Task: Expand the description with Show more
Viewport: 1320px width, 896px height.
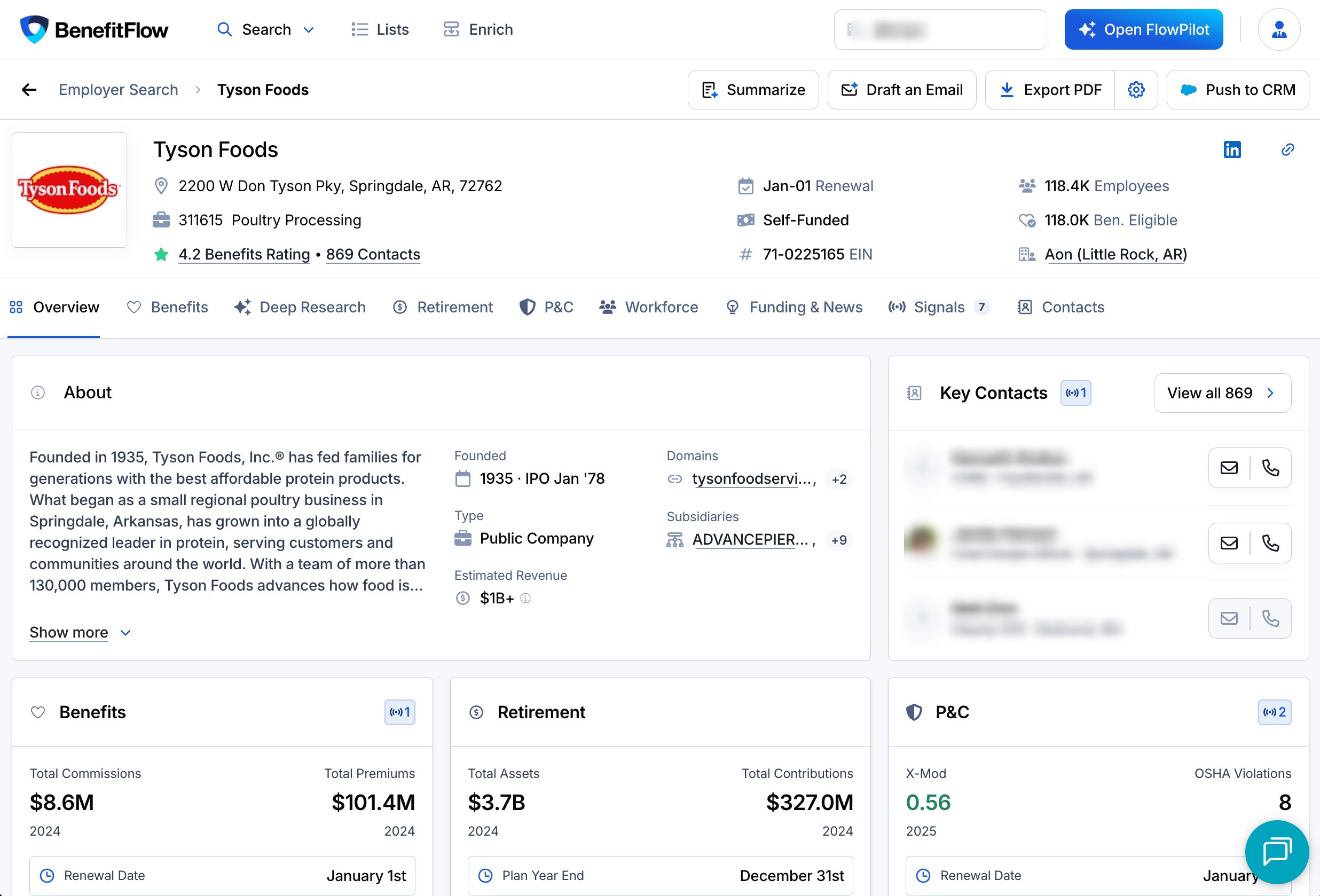Action: pos(80,633)
